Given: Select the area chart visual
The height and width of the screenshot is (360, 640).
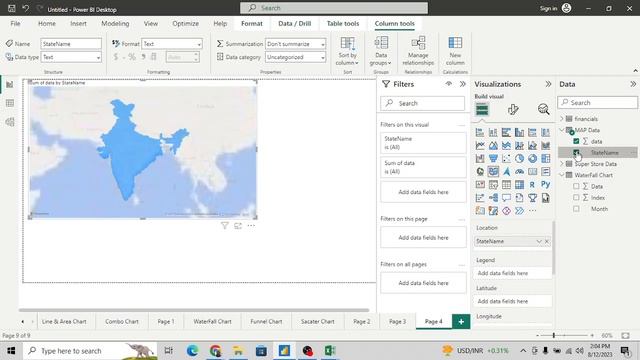Looking at the screenshot, I should (493, 145).
